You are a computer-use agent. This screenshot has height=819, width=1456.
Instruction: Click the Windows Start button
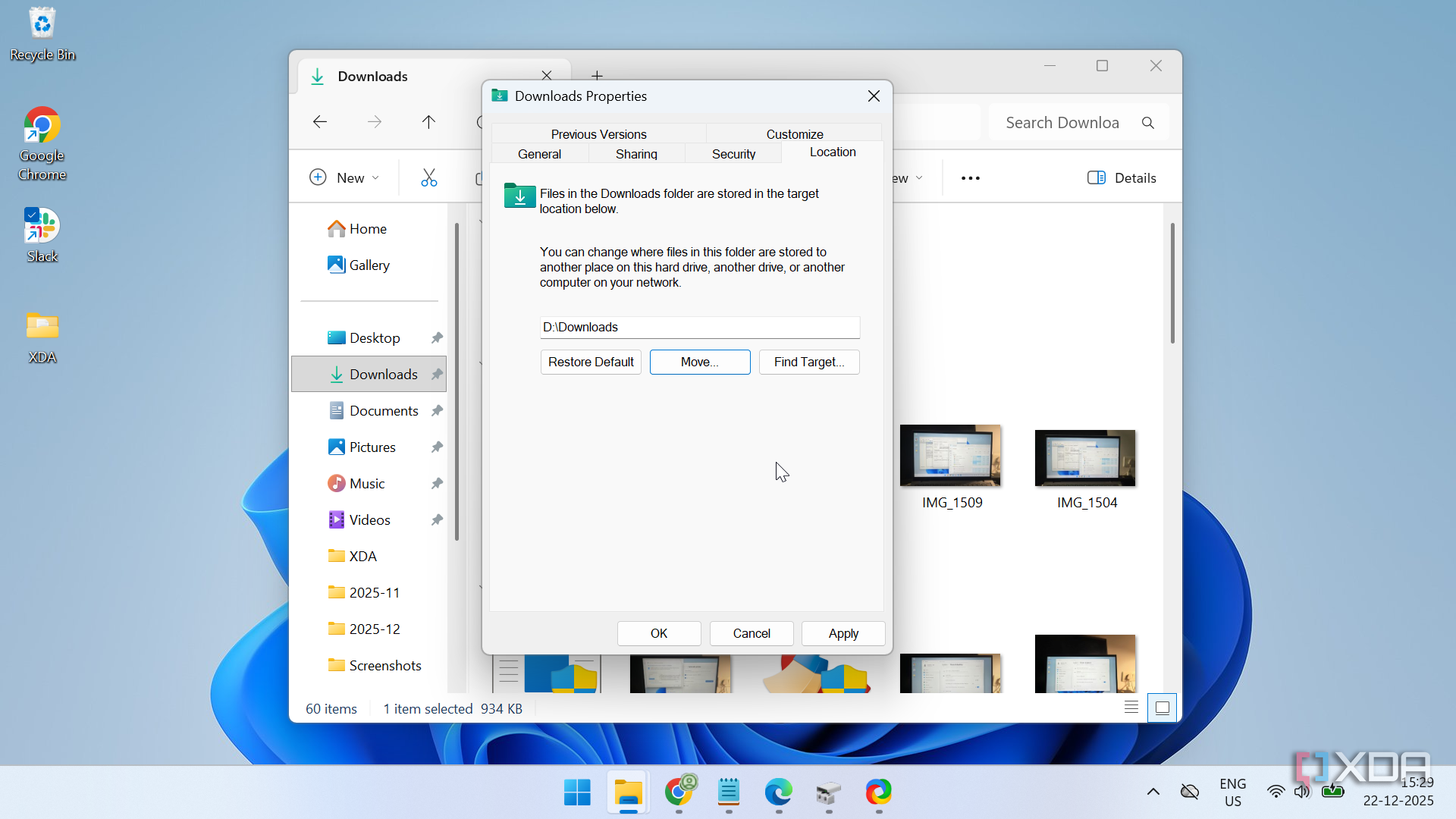pos(577,792)
